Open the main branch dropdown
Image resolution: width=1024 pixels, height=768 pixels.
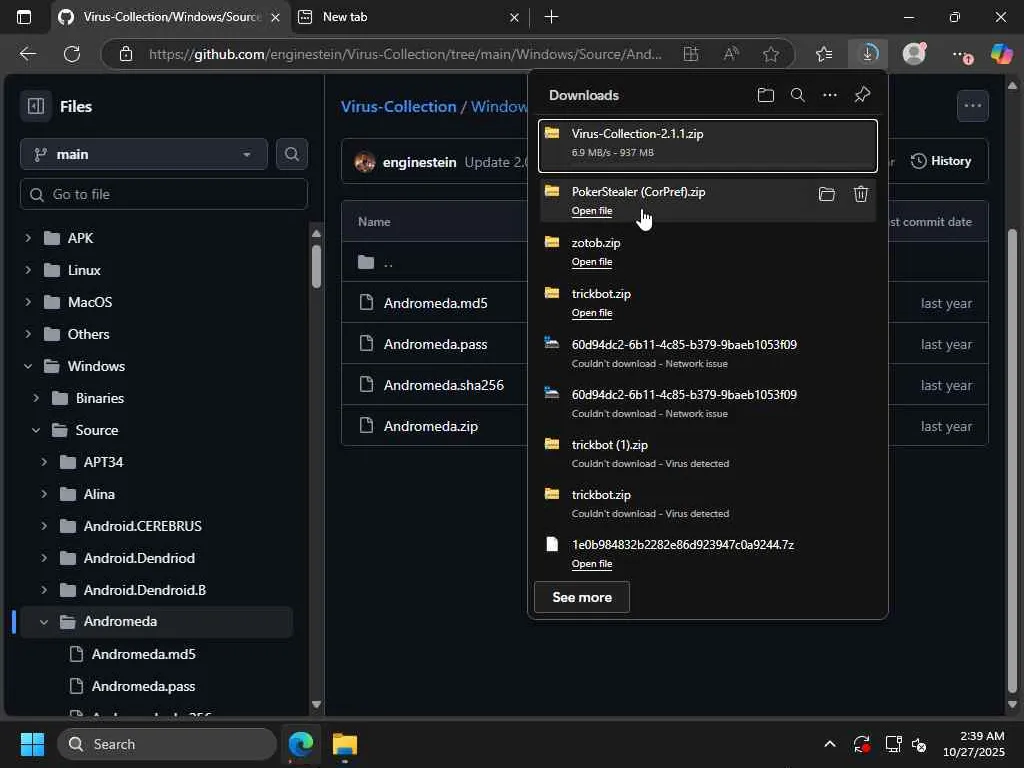(x=144, y=154)
